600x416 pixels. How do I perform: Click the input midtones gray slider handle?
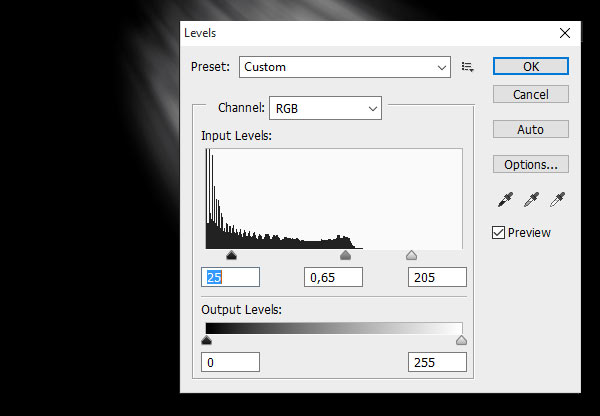click(x=346, y=255)
